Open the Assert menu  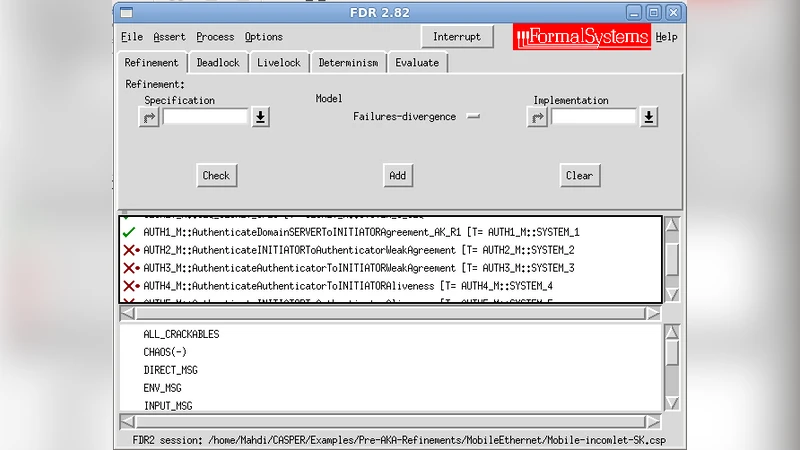pyautogui.click(x=169, y=37)
